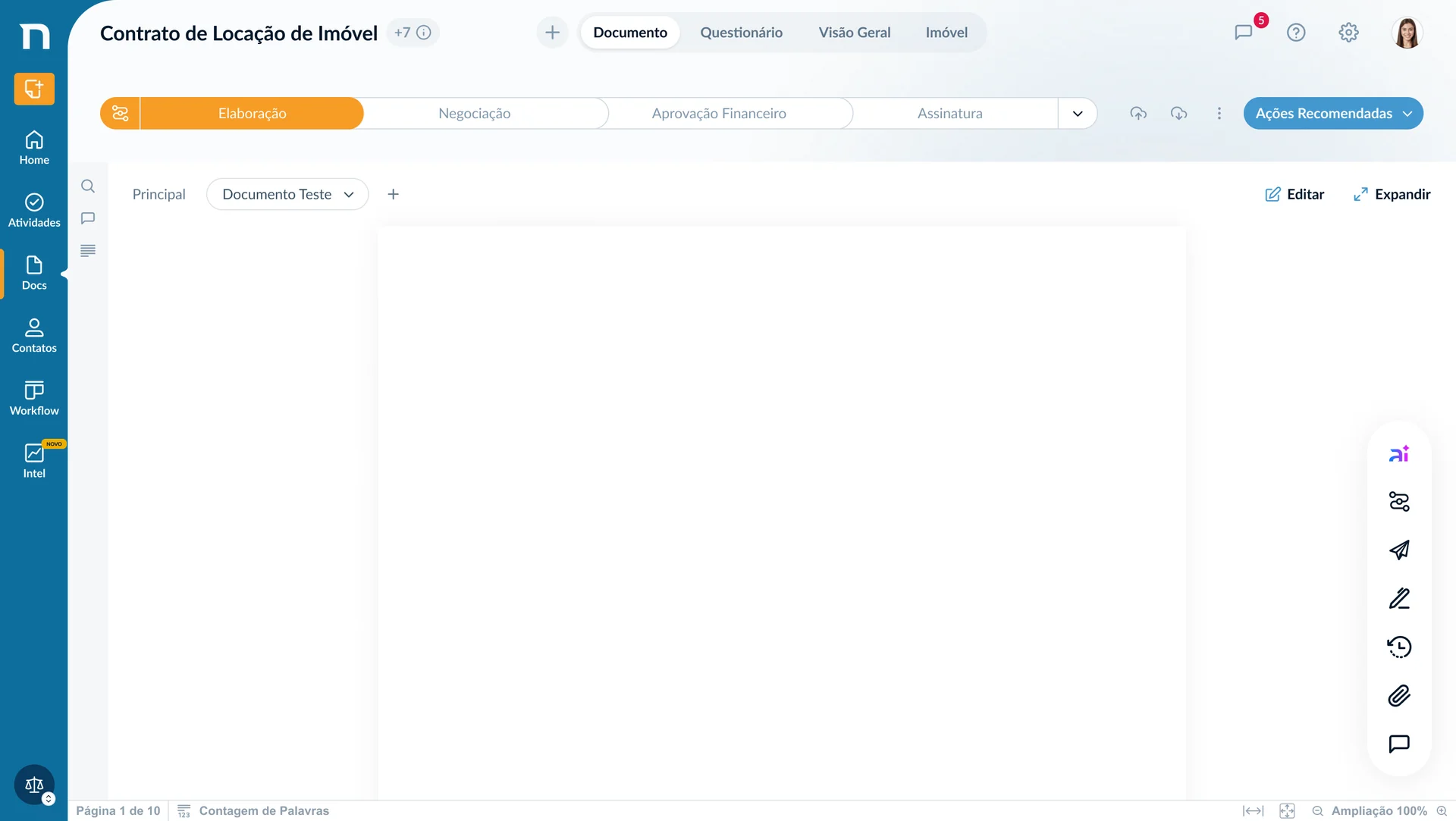Open Documento Teste dropdown

(x=287, y=194)
